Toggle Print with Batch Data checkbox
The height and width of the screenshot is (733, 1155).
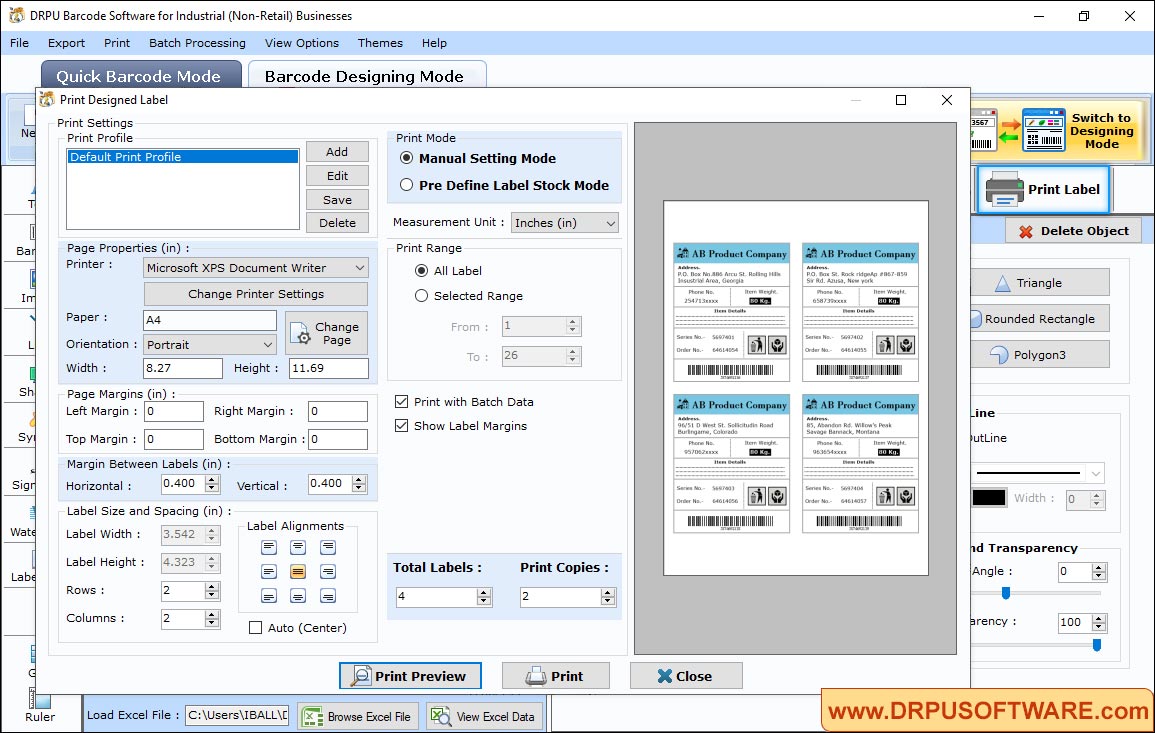tap(401, 401)
